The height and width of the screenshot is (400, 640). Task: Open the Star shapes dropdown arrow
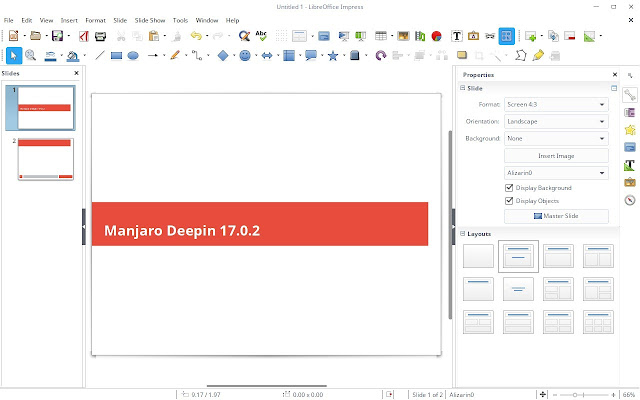coord(344,55)
